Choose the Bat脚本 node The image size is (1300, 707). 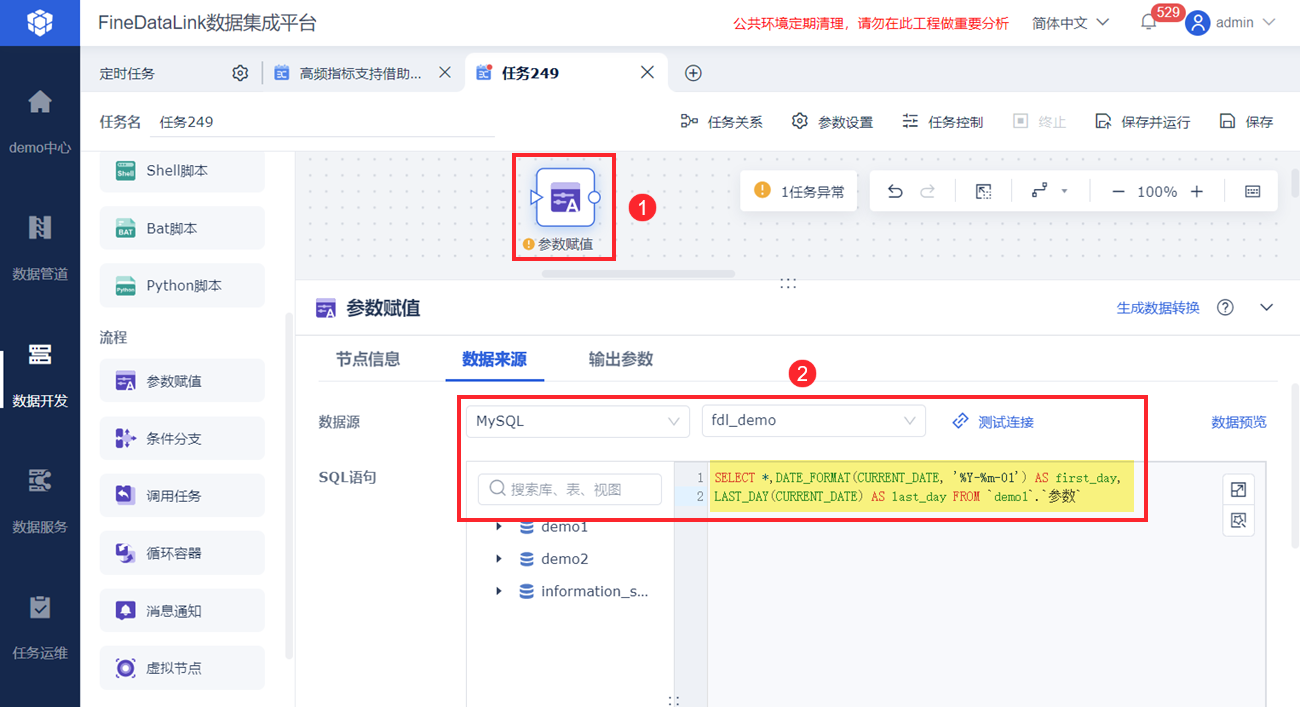[182, 228]
